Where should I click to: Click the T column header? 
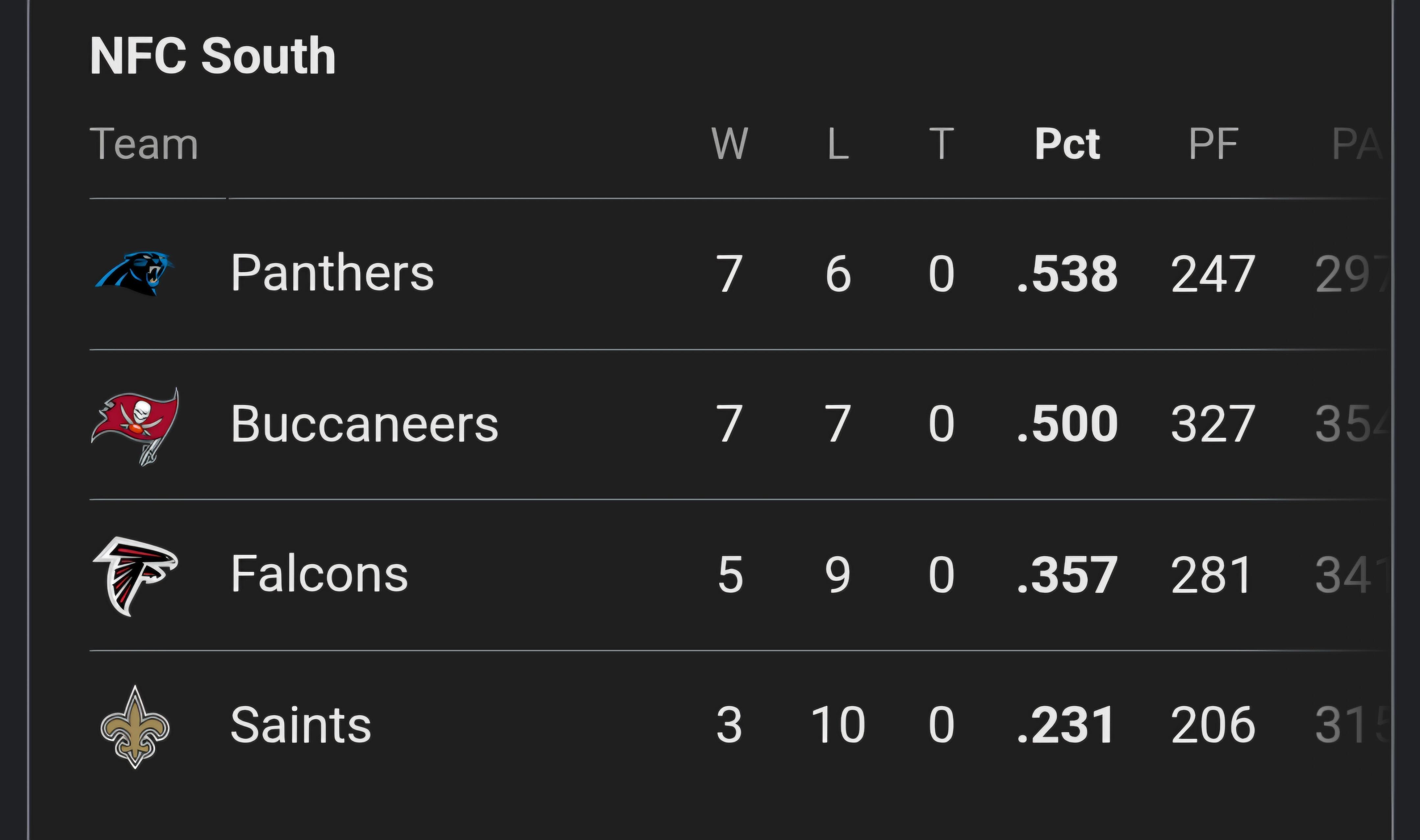941,144
